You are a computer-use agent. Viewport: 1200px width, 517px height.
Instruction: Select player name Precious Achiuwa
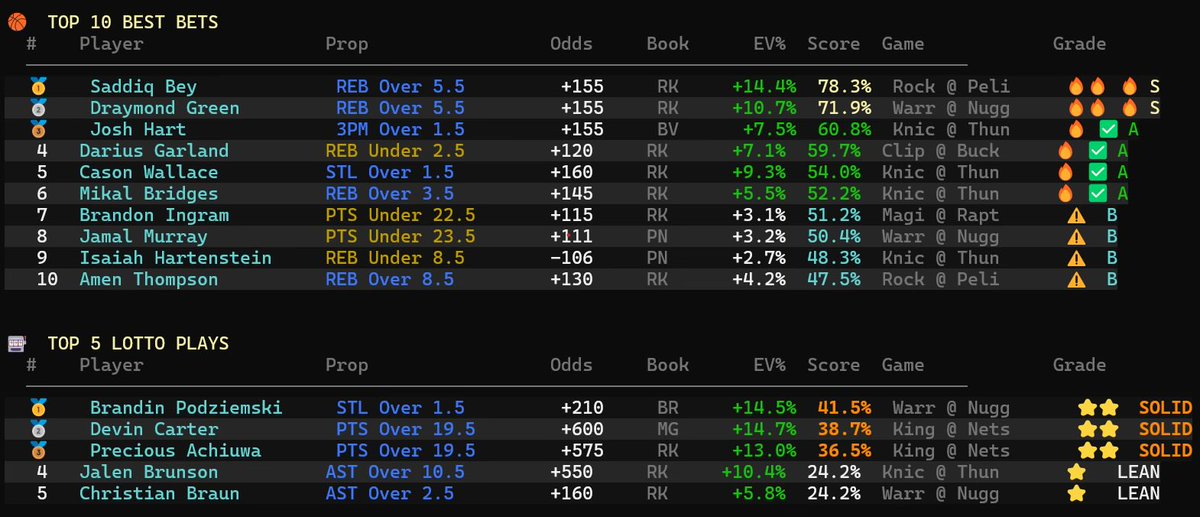[175, 451]
